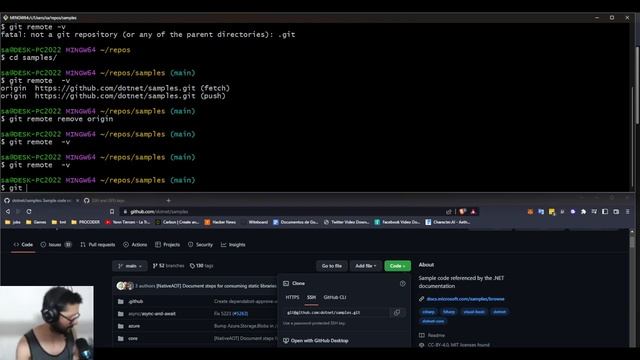Select the SSH clone tab
Image resolution: width=640 pixels, height=360 pixels.
click(311, 297)
